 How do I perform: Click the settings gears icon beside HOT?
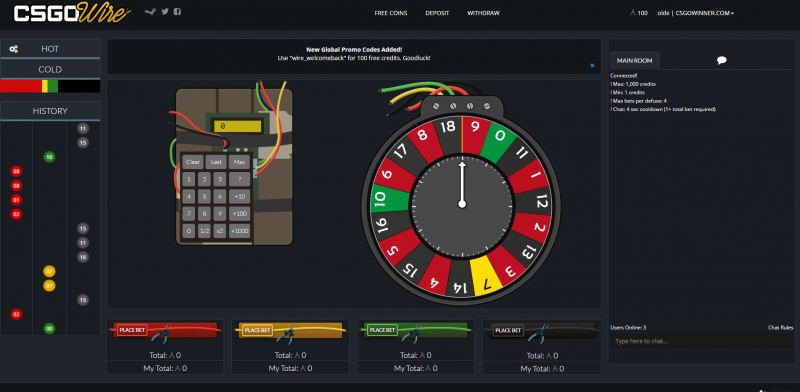pyautogui.click(x=14, y=49)
